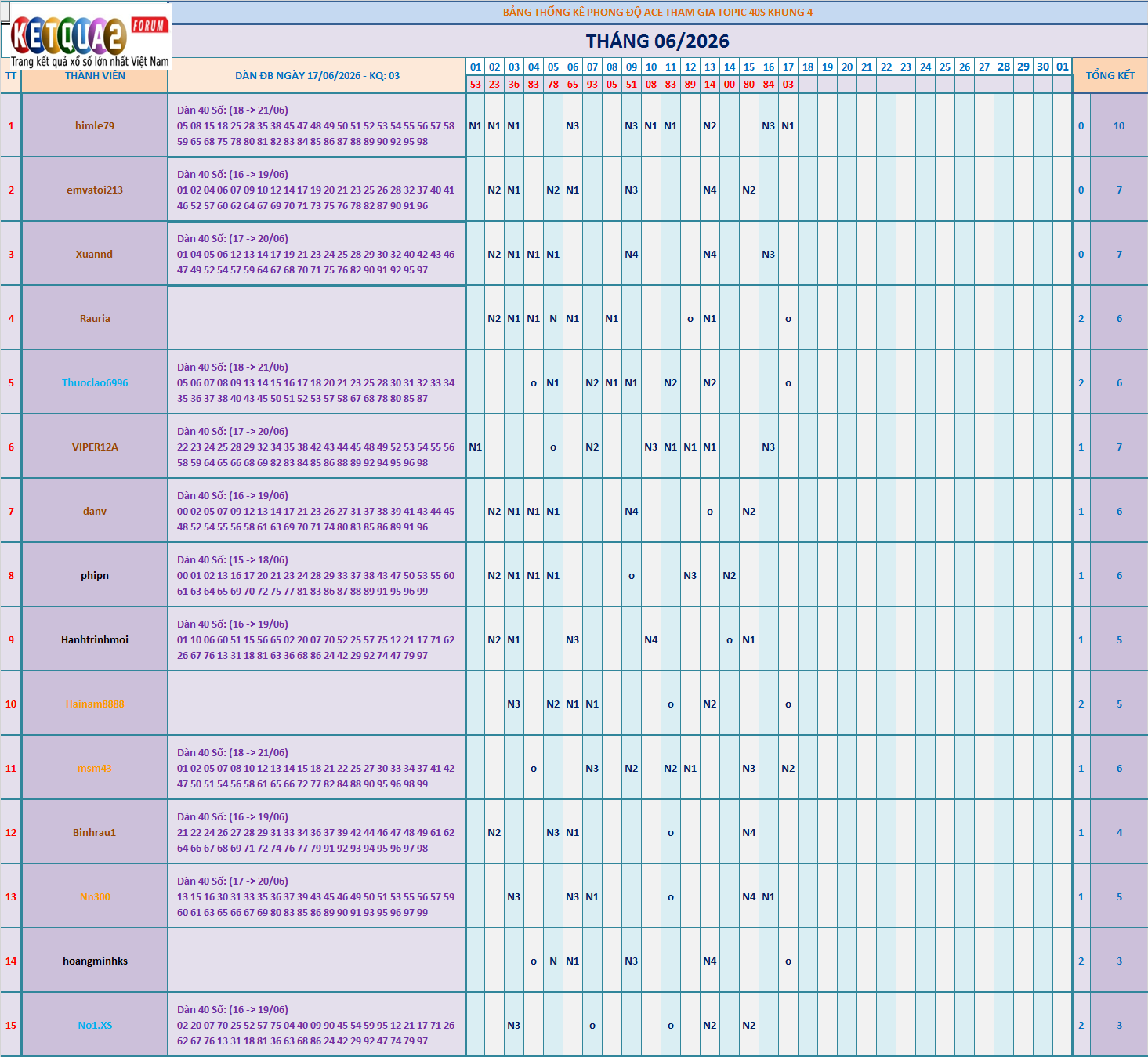Select the day 17 column header
The width and height of the screenshot is (1148, 1057).
788,67
